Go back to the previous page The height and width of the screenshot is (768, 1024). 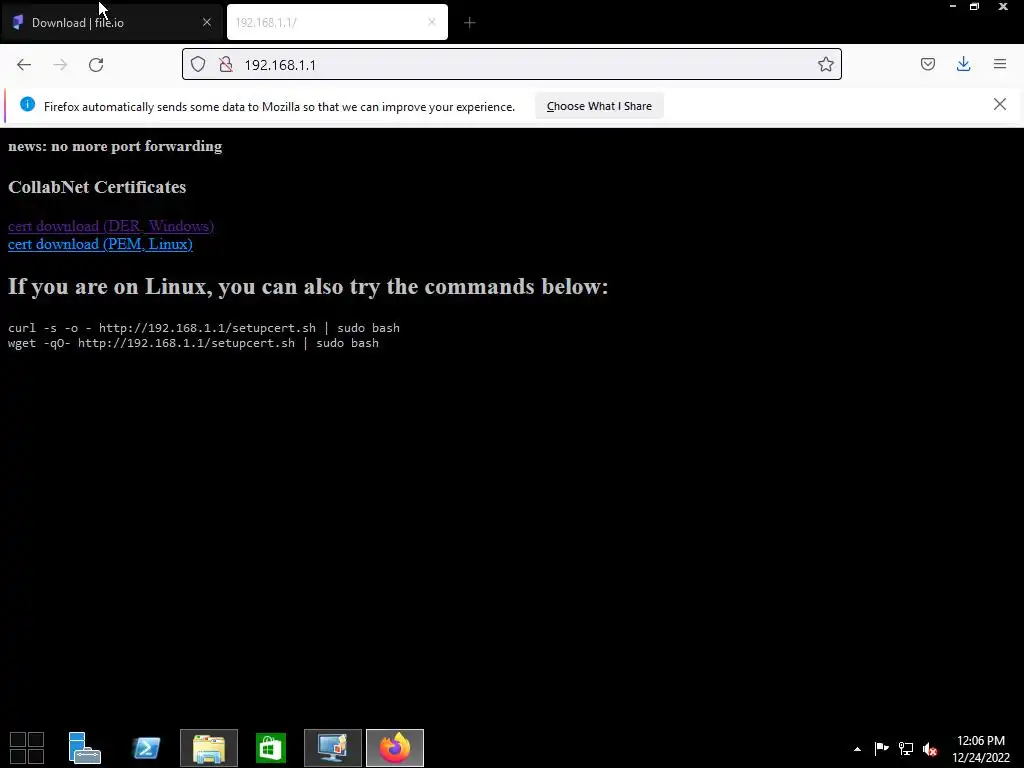24,65
